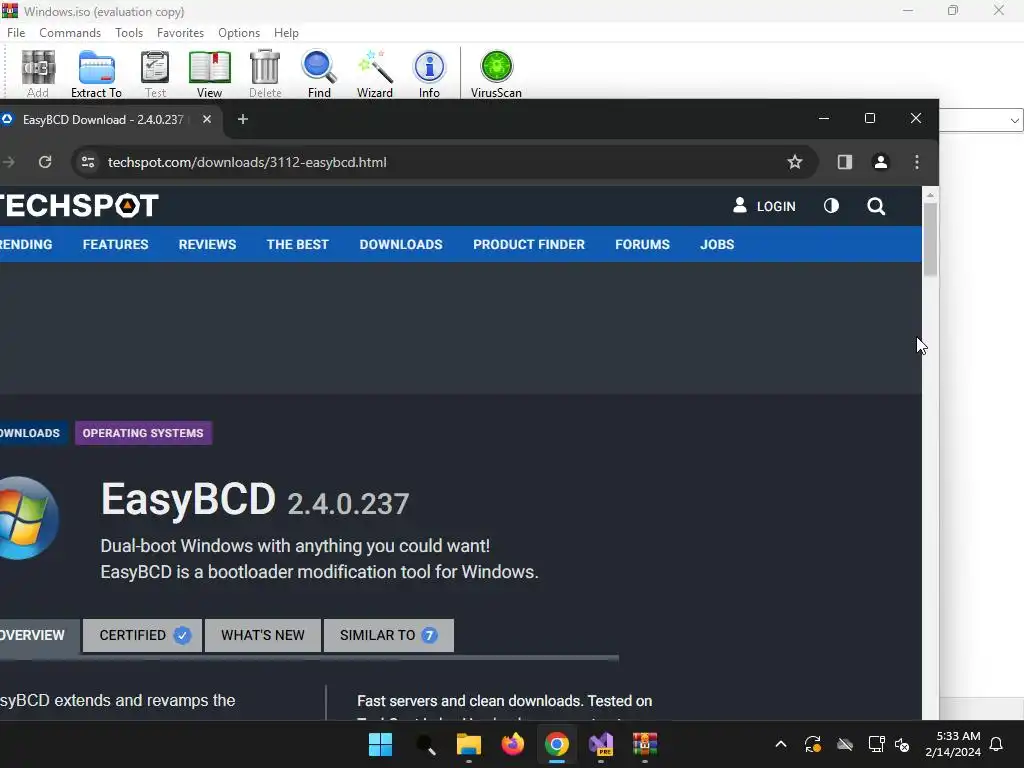The image size is (1024, 768).
Task: Open the Chrome profile icon
Action: (x=880, y=162)
